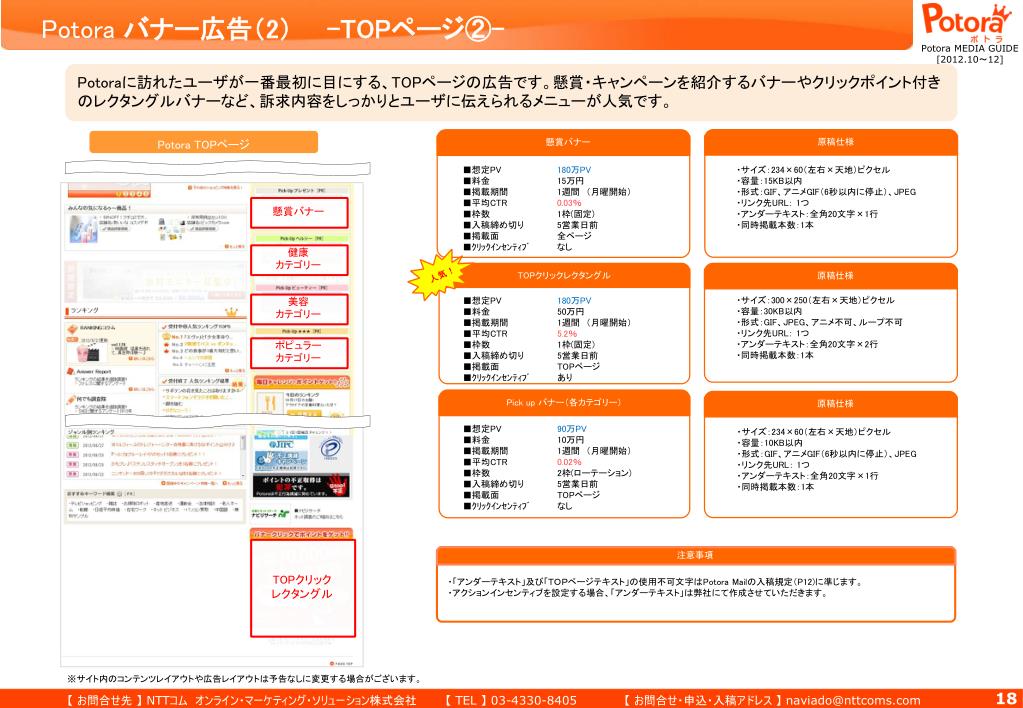
Task: Click the phone number 03-4330-8405
Action: pyautogui.click(x=534, y=700)
